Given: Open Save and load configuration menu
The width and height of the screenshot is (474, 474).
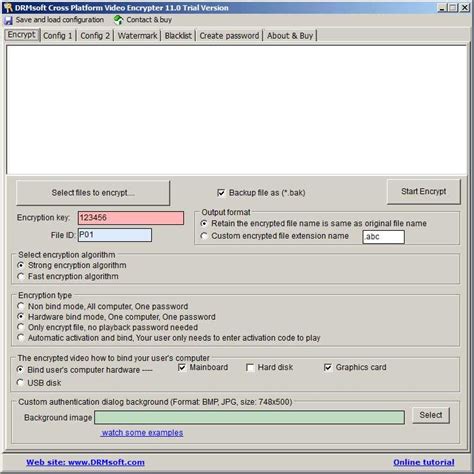Looking at the screenshot, I should click(60, 20).
